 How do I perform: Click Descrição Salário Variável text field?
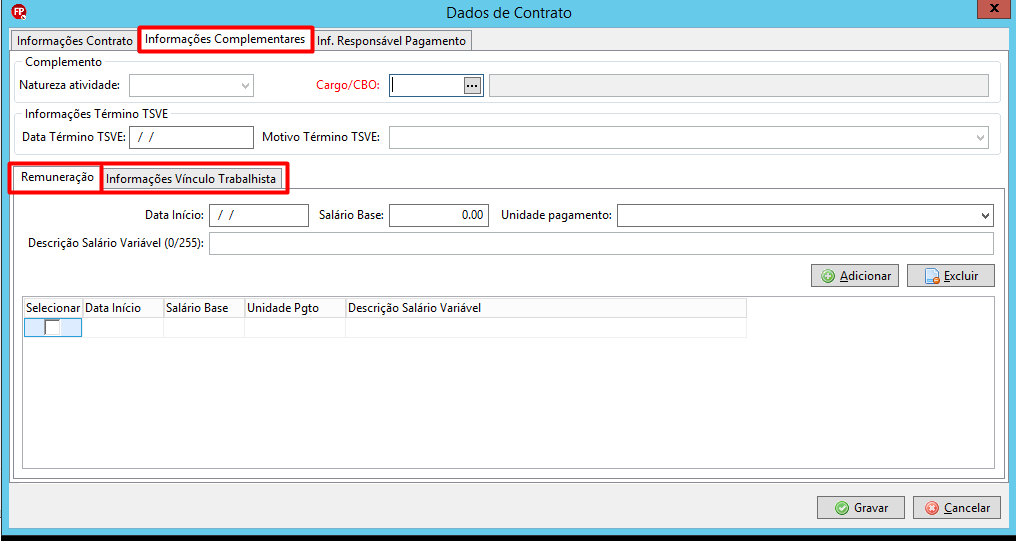(x=601, y=244)
